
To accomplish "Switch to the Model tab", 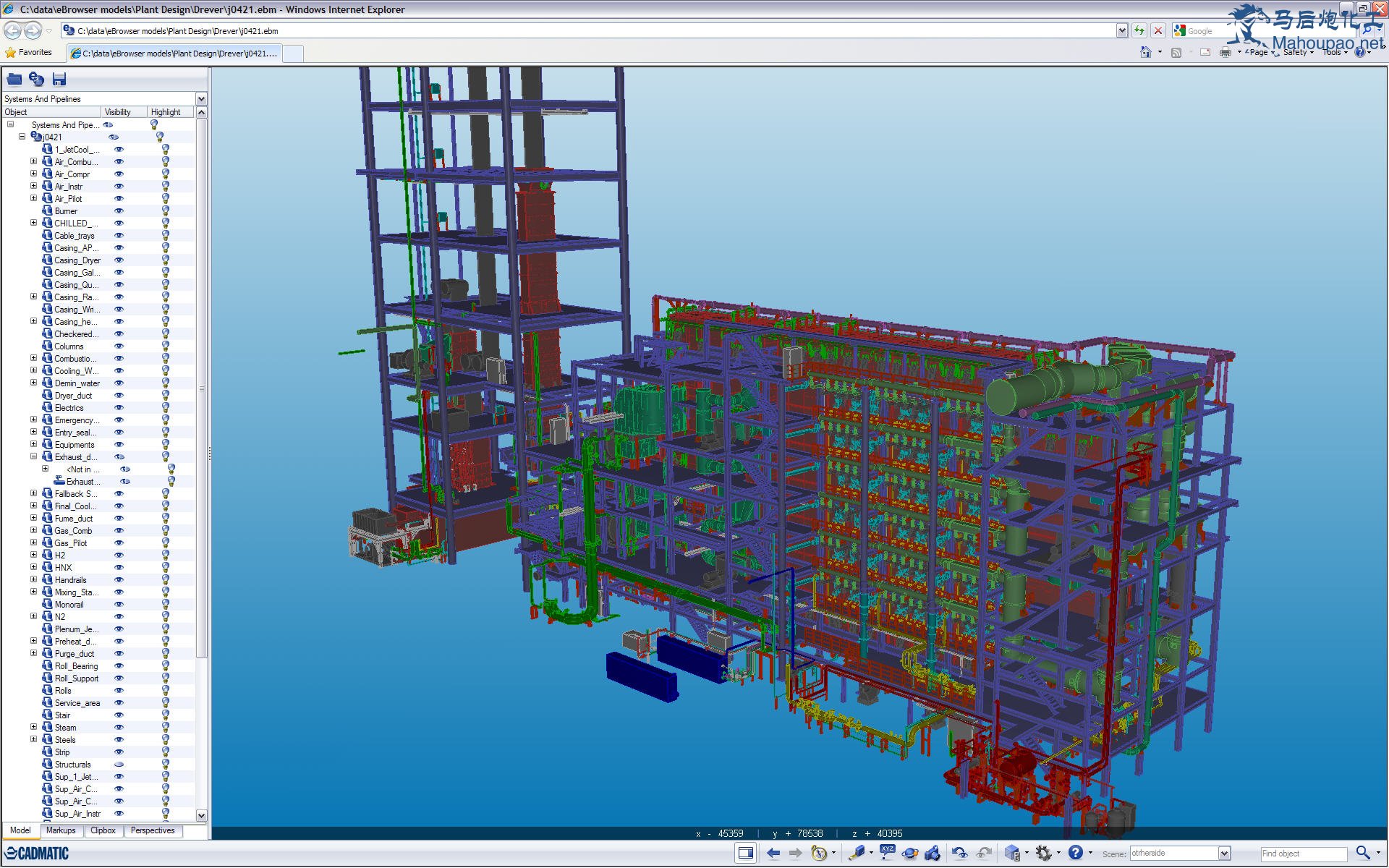I will (x=20, y=830).
